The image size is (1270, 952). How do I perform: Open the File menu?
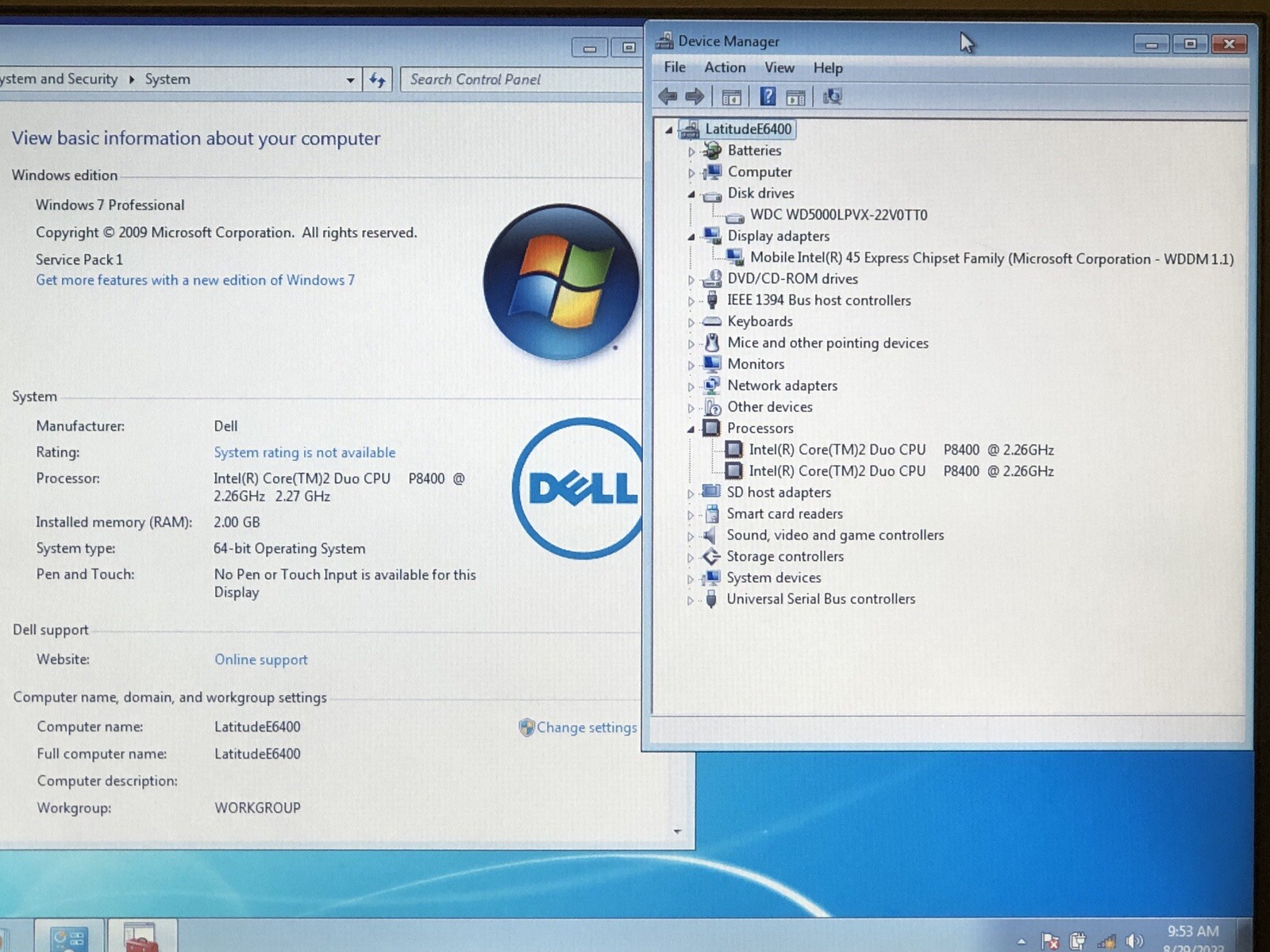click(x=675, y=67)
